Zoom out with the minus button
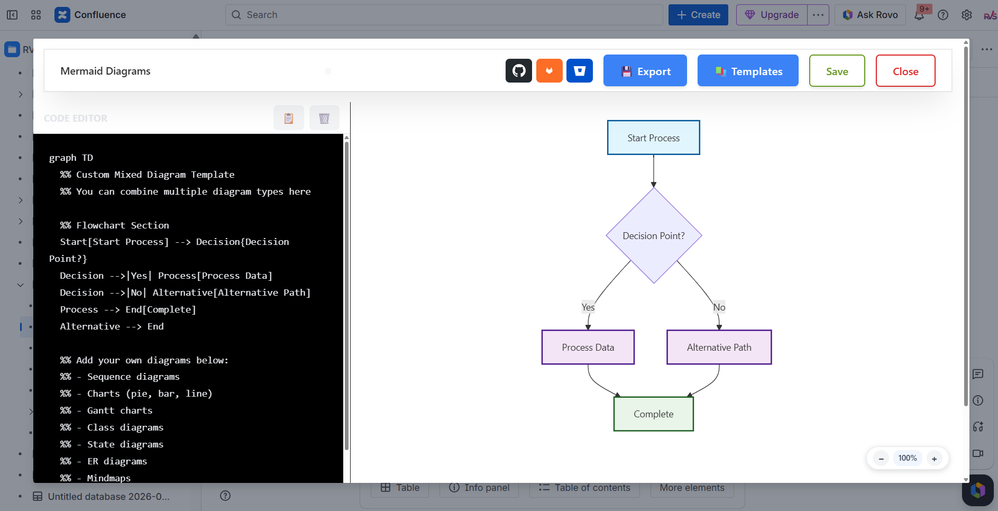Screen dimensions: 998x511 pos(882,458)
